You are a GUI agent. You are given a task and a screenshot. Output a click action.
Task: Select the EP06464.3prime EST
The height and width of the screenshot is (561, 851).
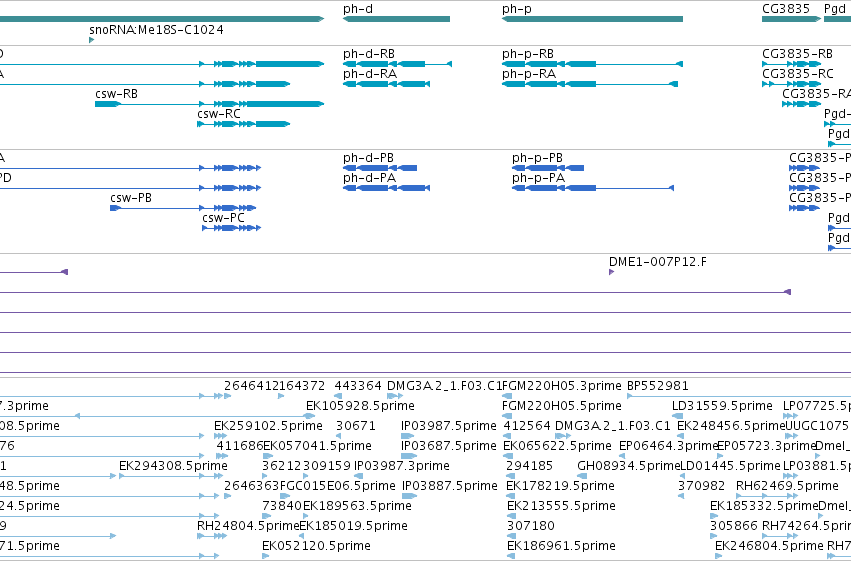[x=622, y=456]
